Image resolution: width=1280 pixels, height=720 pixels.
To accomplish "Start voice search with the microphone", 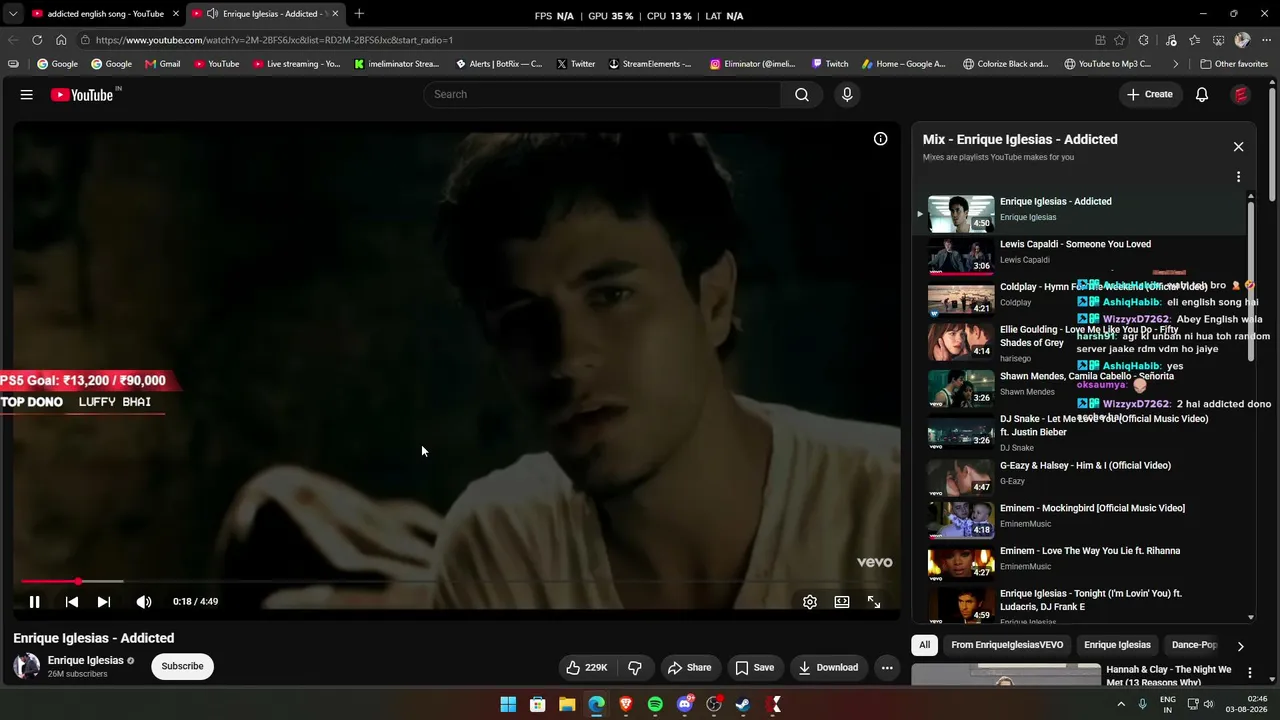I will pyautogui.click(x=847, y=94).
